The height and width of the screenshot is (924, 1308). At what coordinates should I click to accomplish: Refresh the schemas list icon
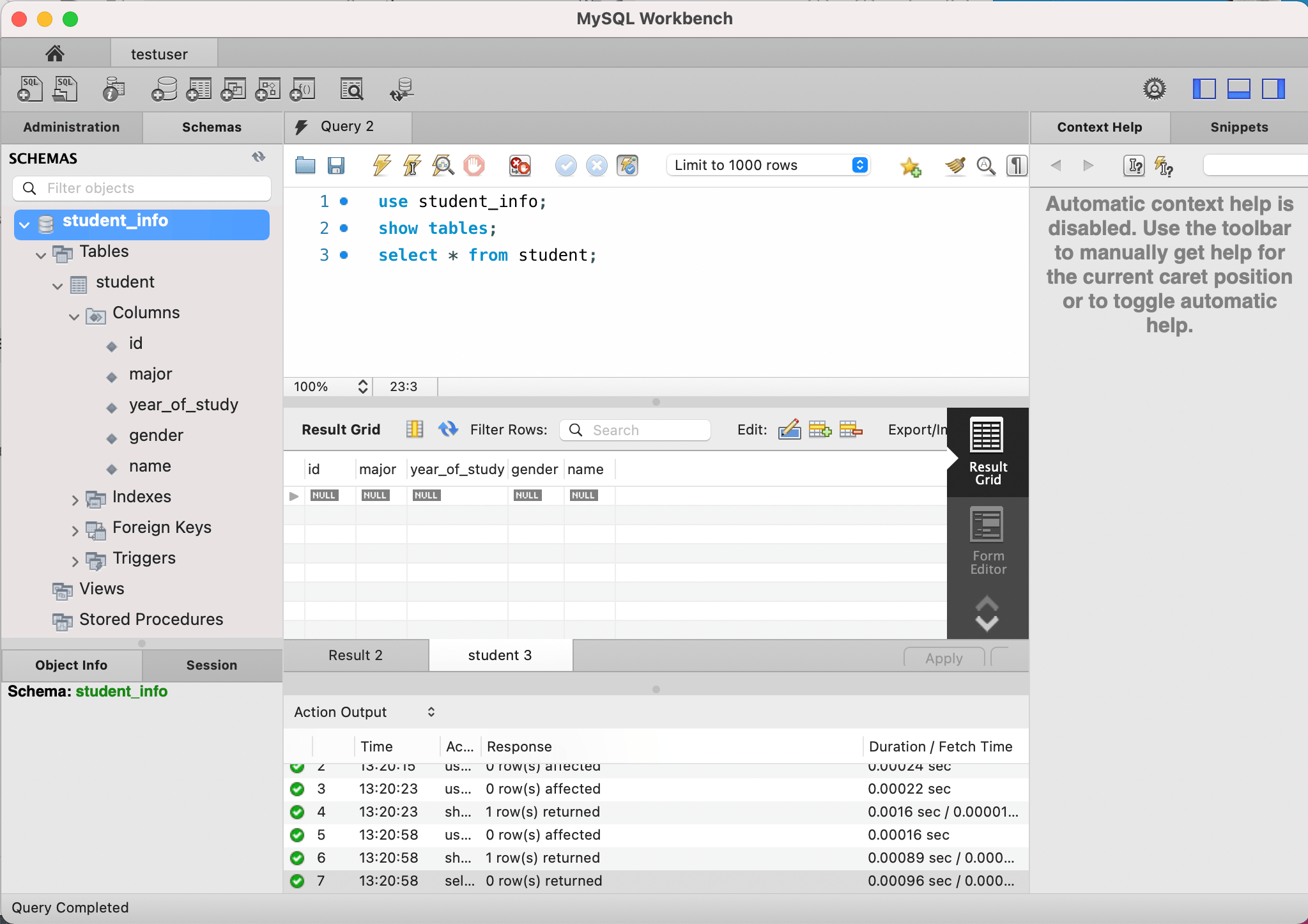pyautogui.click(x=258, y=157)
